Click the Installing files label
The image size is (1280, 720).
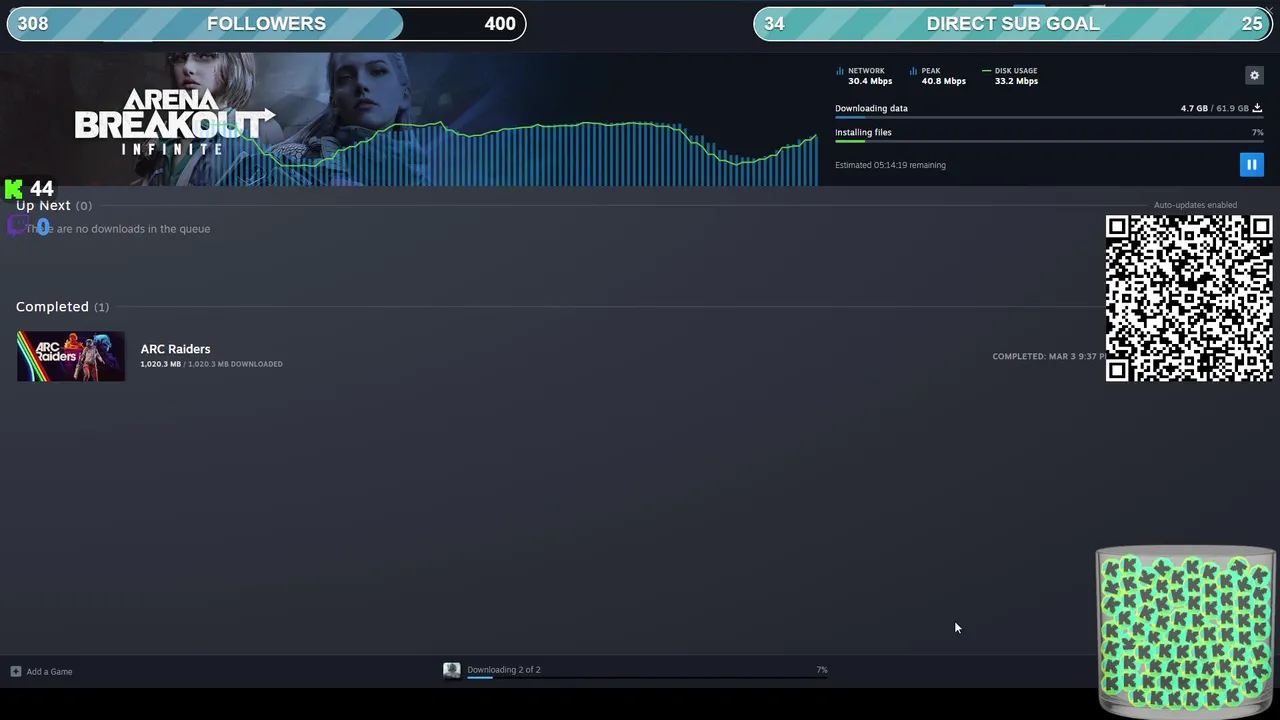tap(863, 132)
